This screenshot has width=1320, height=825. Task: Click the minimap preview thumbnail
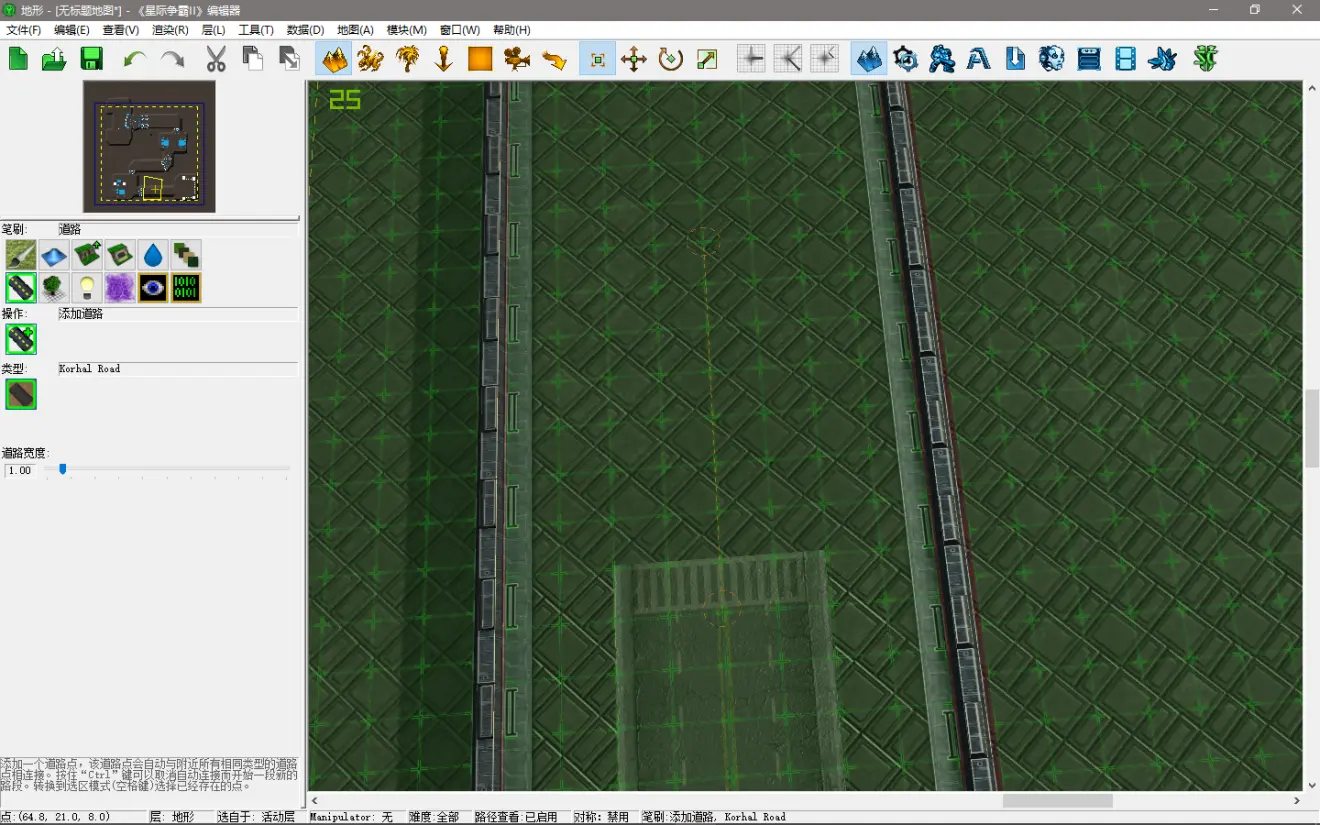149,146
